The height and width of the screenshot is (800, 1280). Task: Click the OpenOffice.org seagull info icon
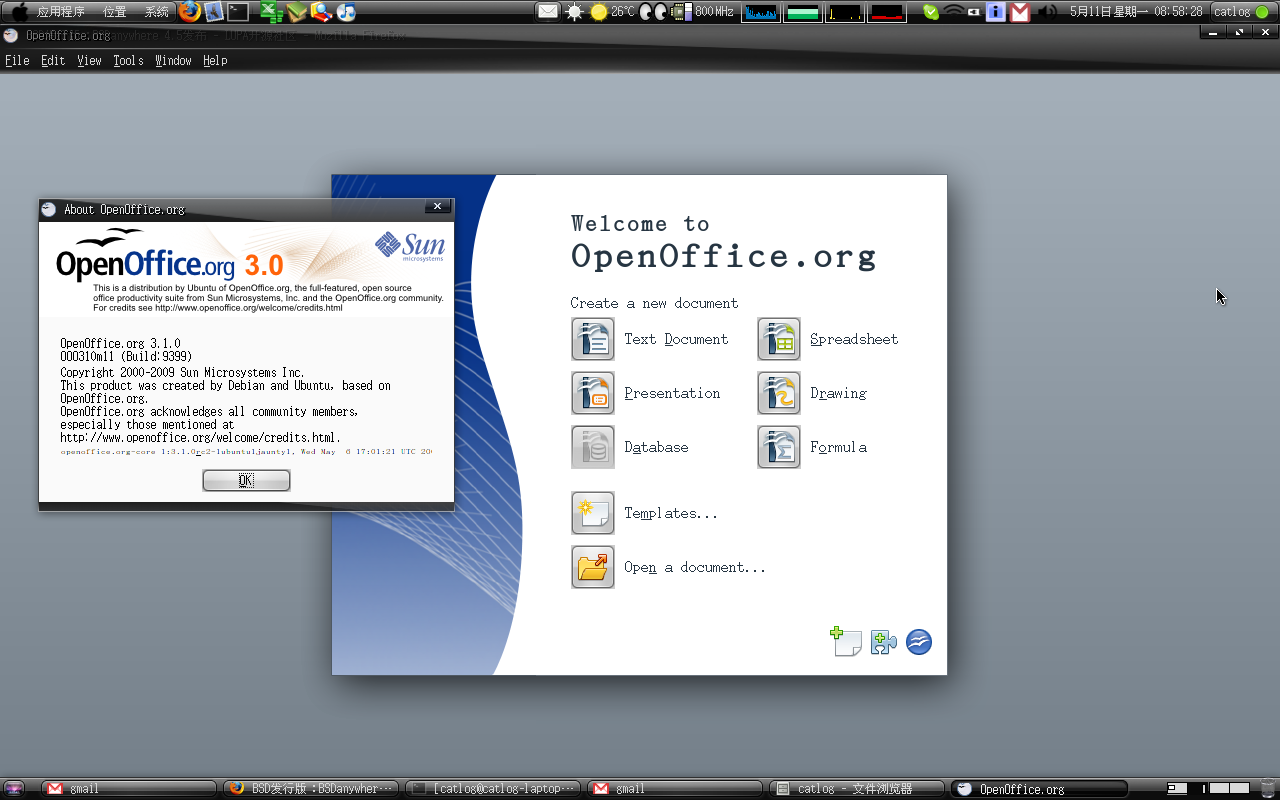919,642
